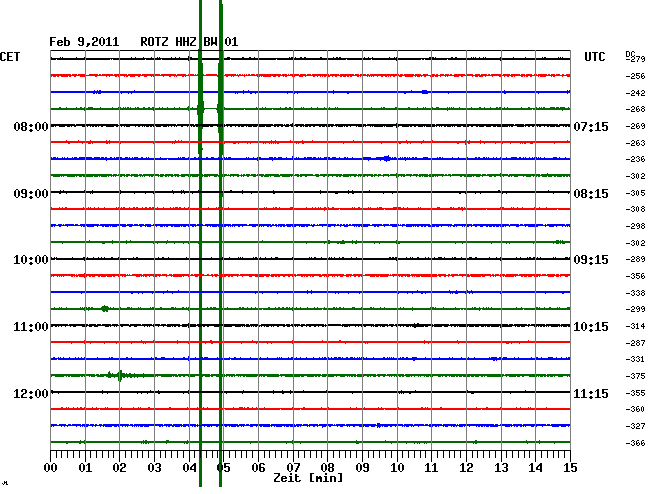
Task: Click the x-axis minute label "00"
Action: click(51, 468)
